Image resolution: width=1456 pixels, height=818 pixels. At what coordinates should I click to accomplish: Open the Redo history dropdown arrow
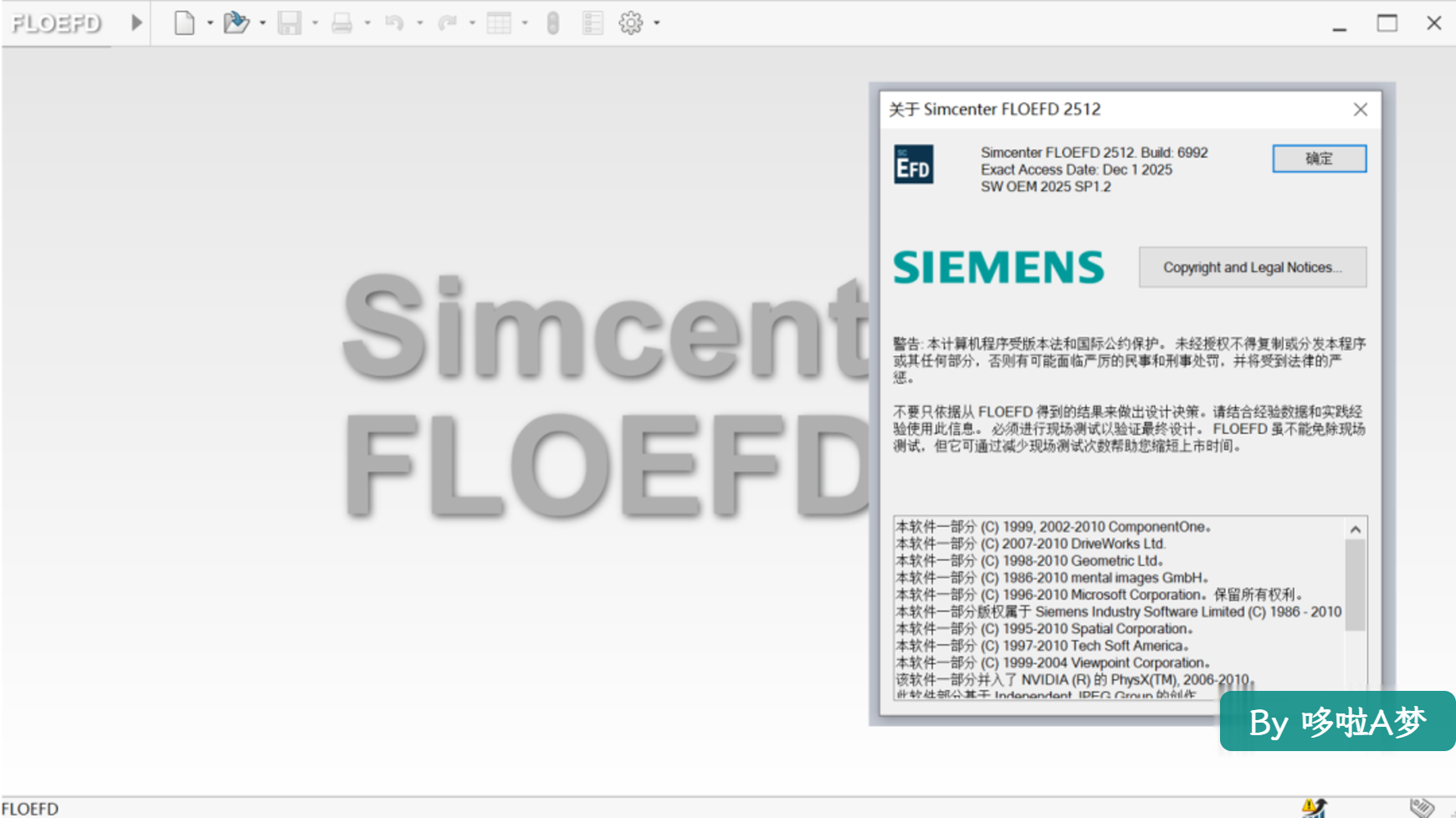pyautogui.click(x=473, y=23)
